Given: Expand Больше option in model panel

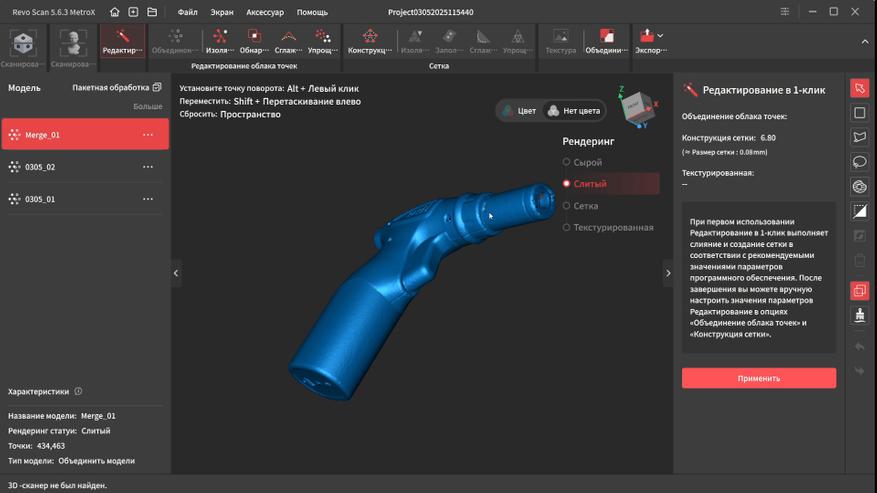Looking at the screenshot, I should 148,106.
